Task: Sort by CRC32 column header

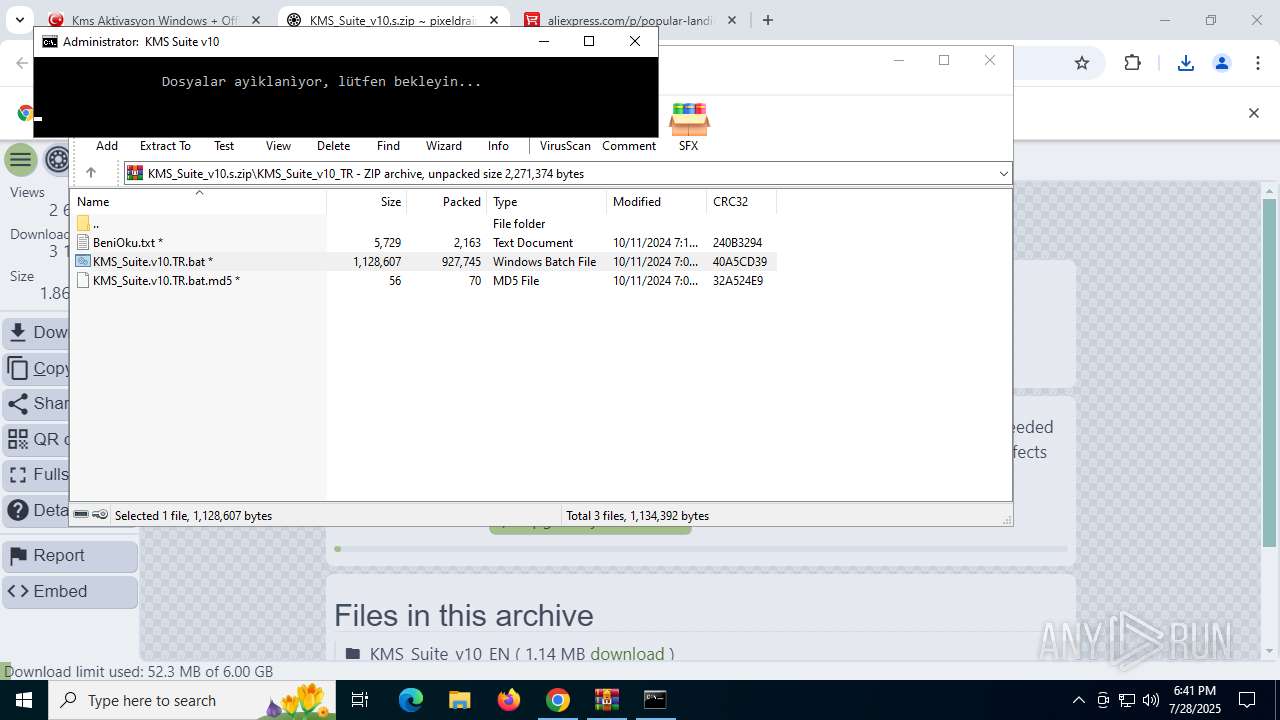Action: (x=742, y=202)
